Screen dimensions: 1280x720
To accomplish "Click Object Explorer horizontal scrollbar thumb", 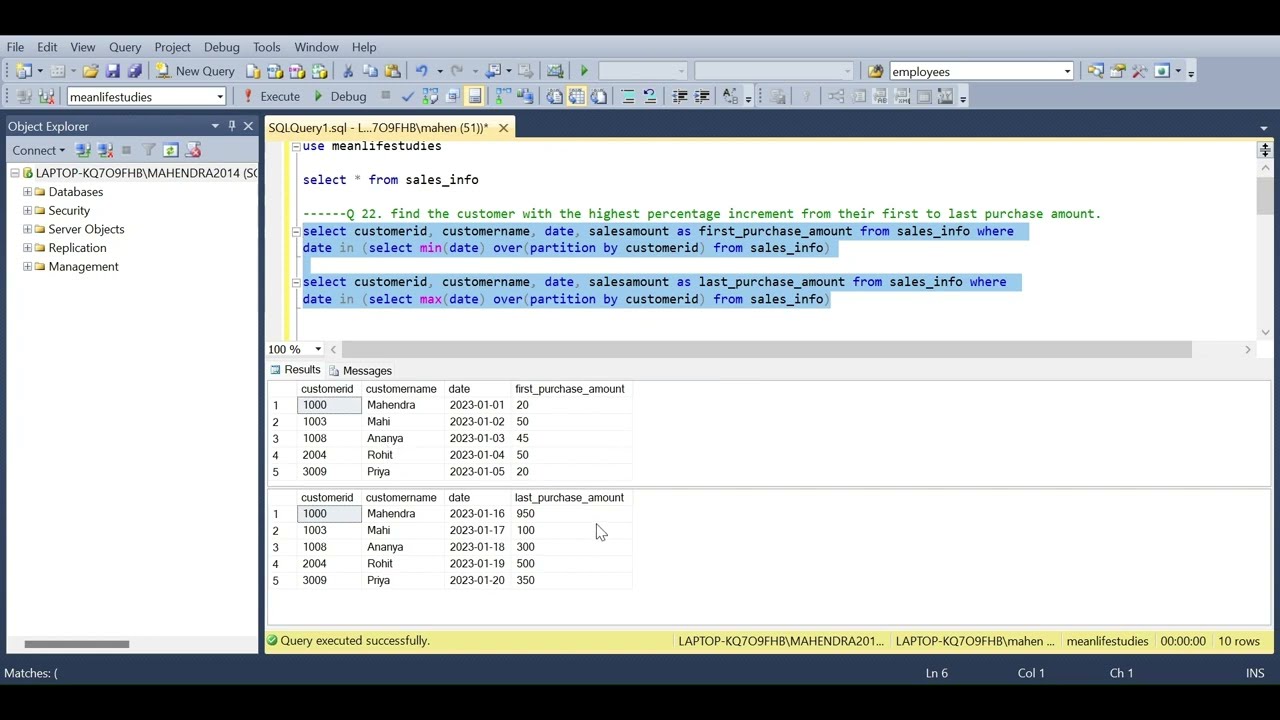I will (x=77, y=644).
